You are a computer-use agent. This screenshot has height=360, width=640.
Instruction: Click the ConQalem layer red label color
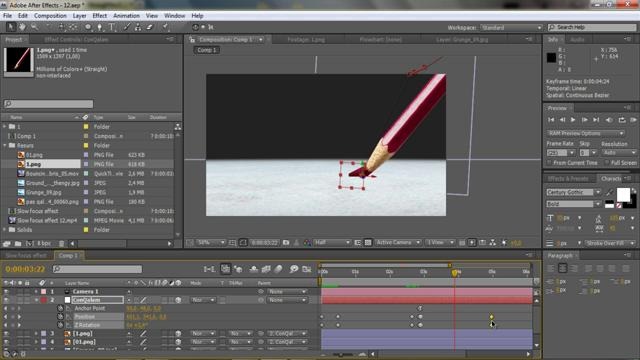tap(43, 300)
